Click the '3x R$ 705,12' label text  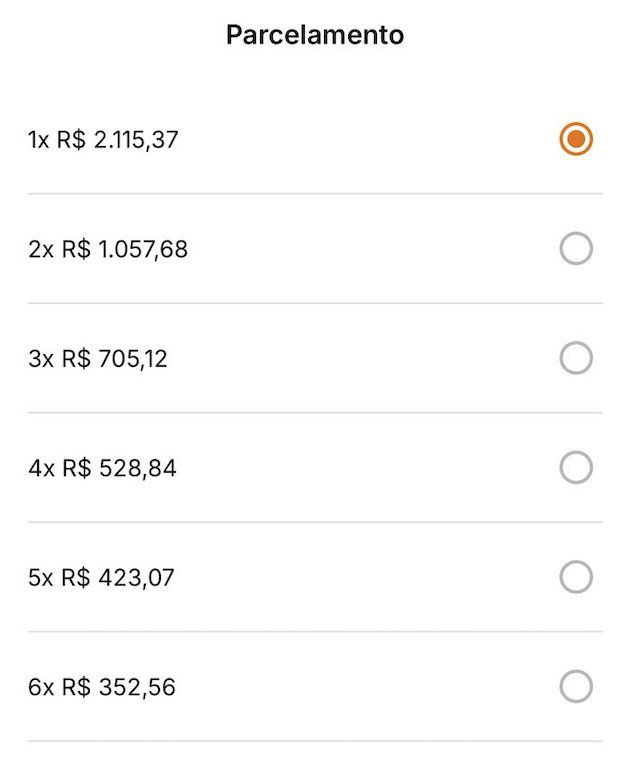(x=98, y=359)
